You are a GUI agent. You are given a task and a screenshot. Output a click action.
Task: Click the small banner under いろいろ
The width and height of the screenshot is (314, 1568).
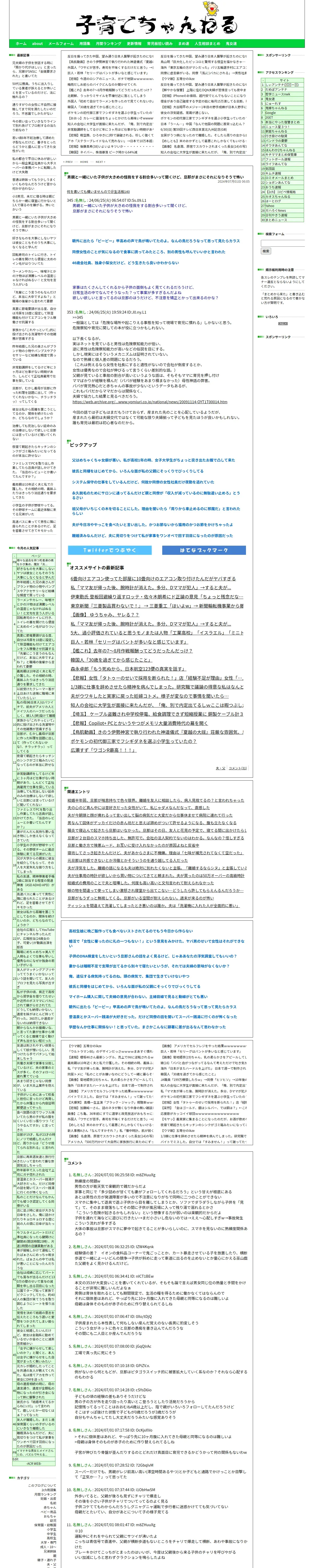(x=283, y=323)
